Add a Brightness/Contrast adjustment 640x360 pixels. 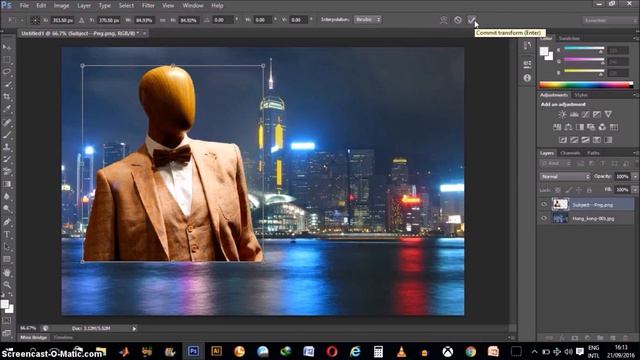point(562,114)
